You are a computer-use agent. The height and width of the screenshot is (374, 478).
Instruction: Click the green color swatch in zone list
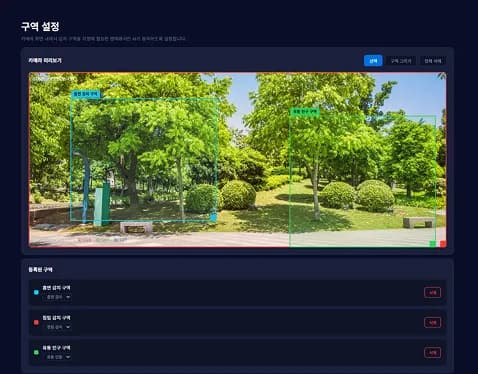pos(36,352)
